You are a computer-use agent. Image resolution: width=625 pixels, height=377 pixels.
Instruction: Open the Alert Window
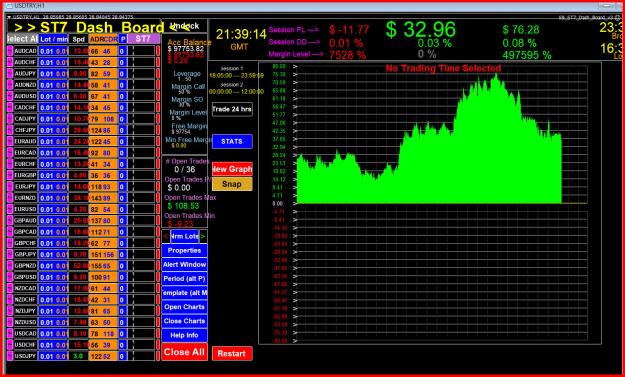(185, 265)
